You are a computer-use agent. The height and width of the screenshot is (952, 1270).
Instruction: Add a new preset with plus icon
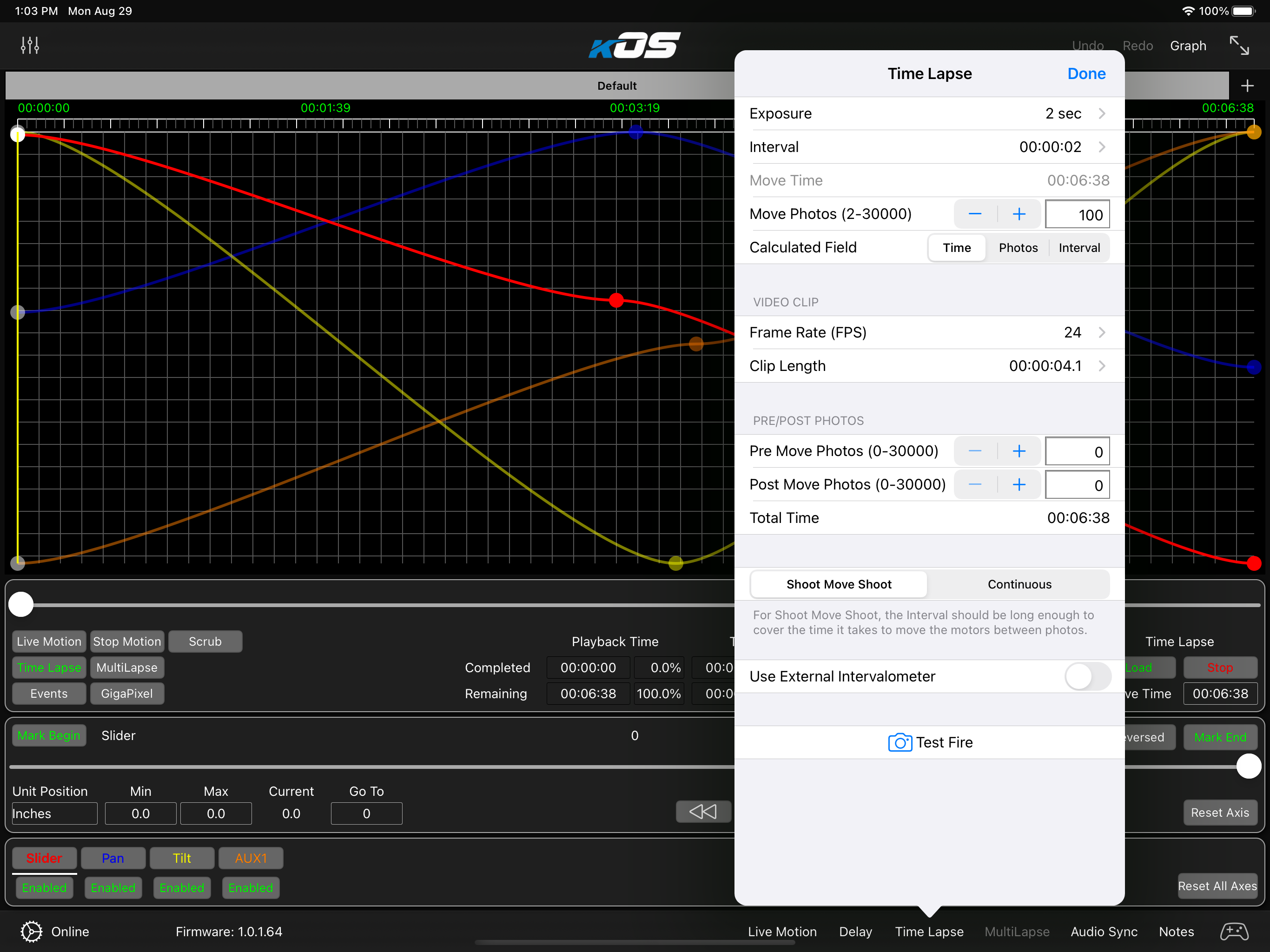[1246, 86]
